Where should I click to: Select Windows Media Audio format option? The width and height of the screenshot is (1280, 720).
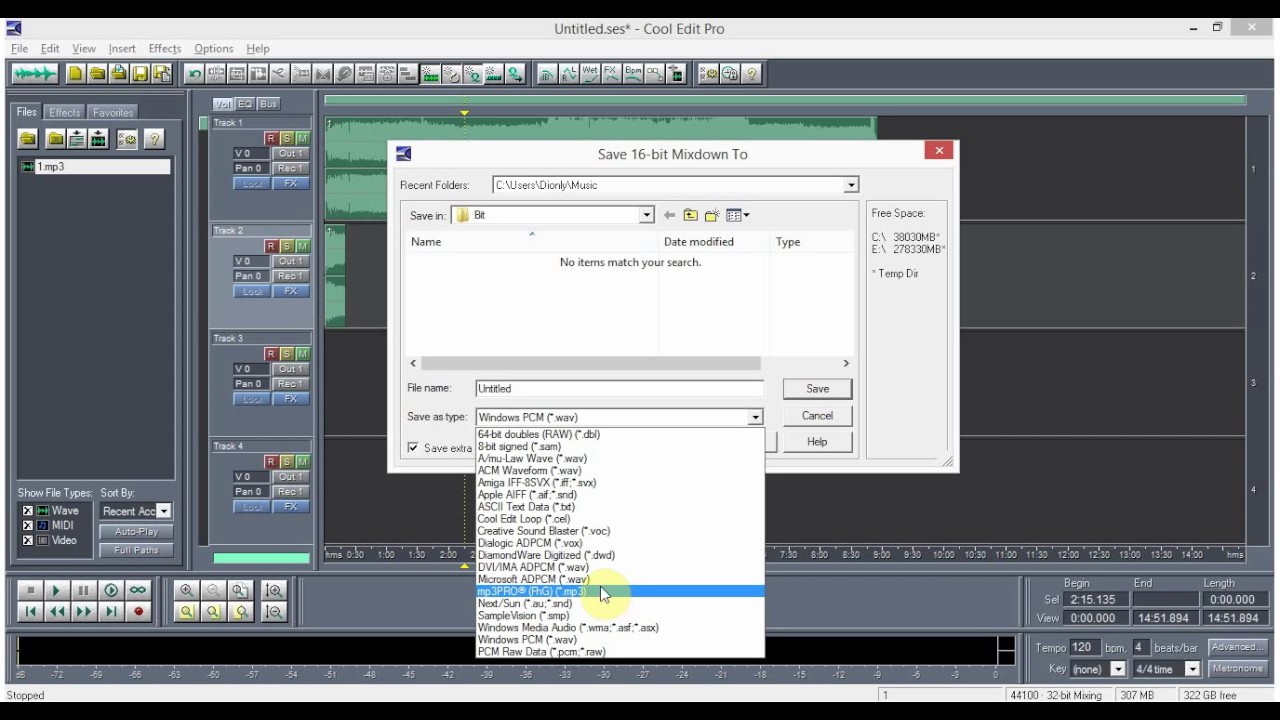pos(620,628)
